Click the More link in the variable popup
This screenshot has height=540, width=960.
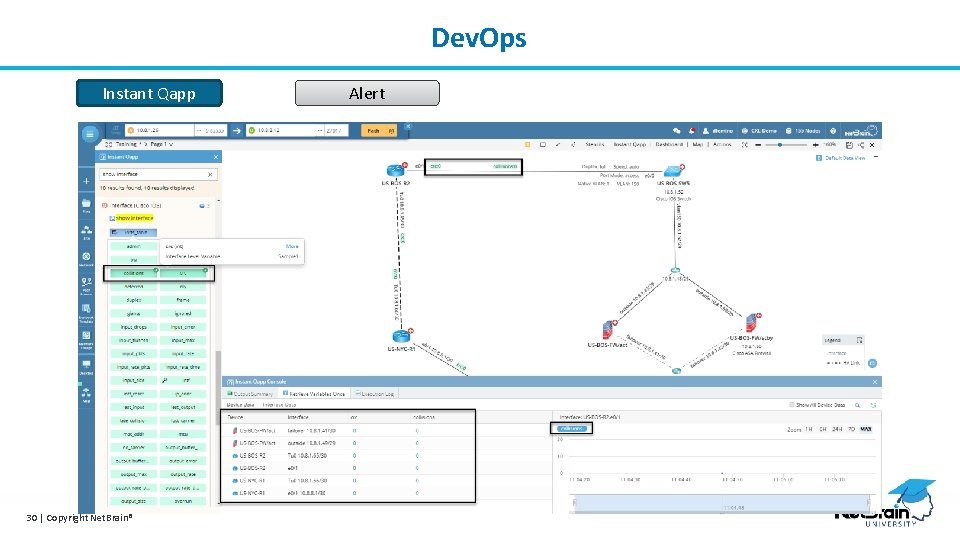(292, 246)
